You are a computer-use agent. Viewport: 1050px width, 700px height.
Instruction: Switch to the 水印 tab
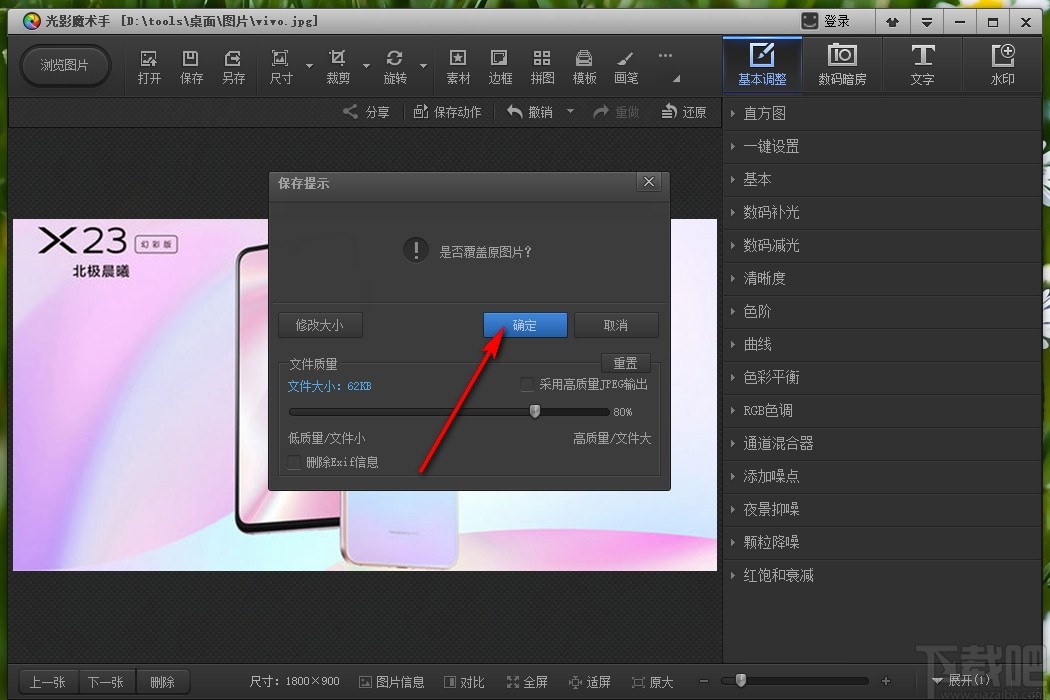[x=1002, y=64]
